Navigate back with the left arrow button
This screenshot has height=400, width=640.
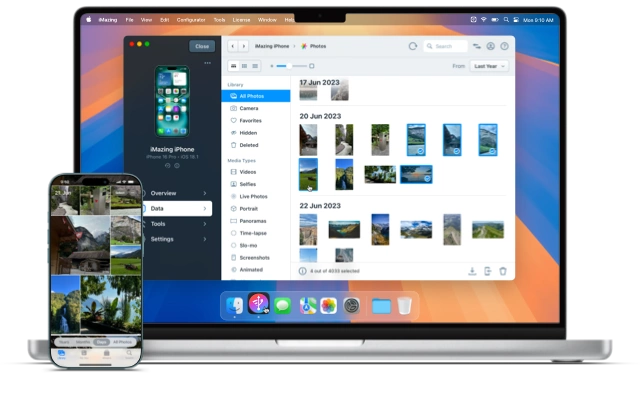pos(233,46)
